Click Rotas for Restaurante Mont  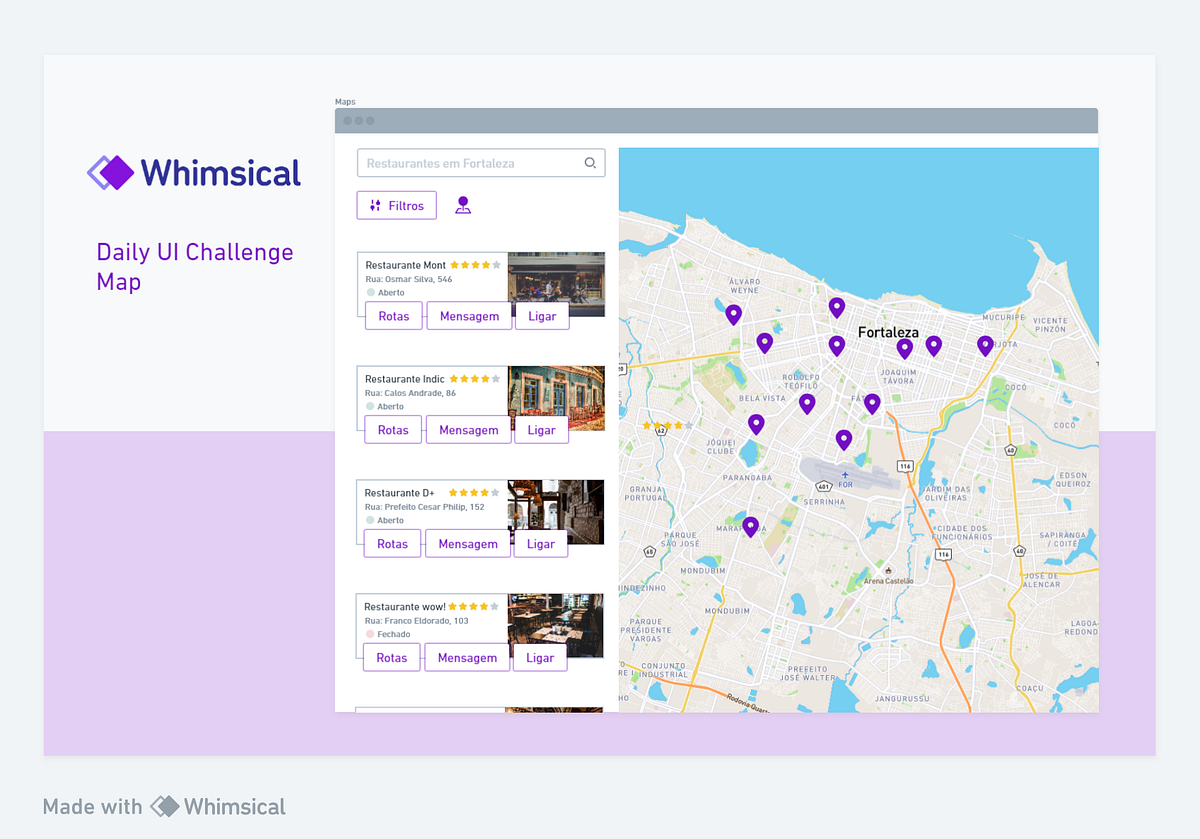click(x=392, y=316)
